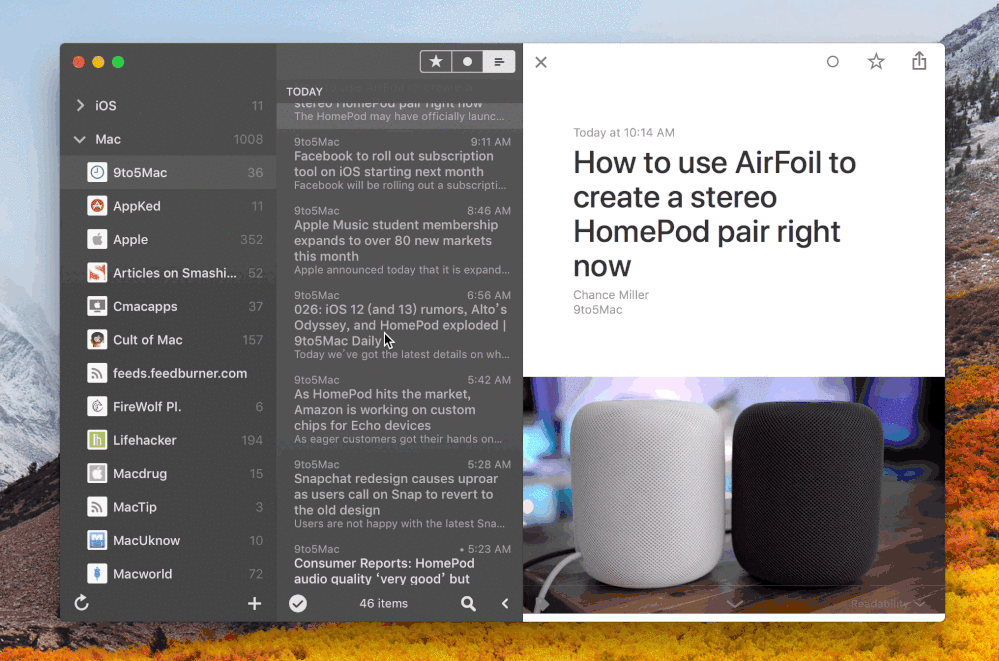
Task: Open the MacTip feed
Action: [x=168, y=507]
